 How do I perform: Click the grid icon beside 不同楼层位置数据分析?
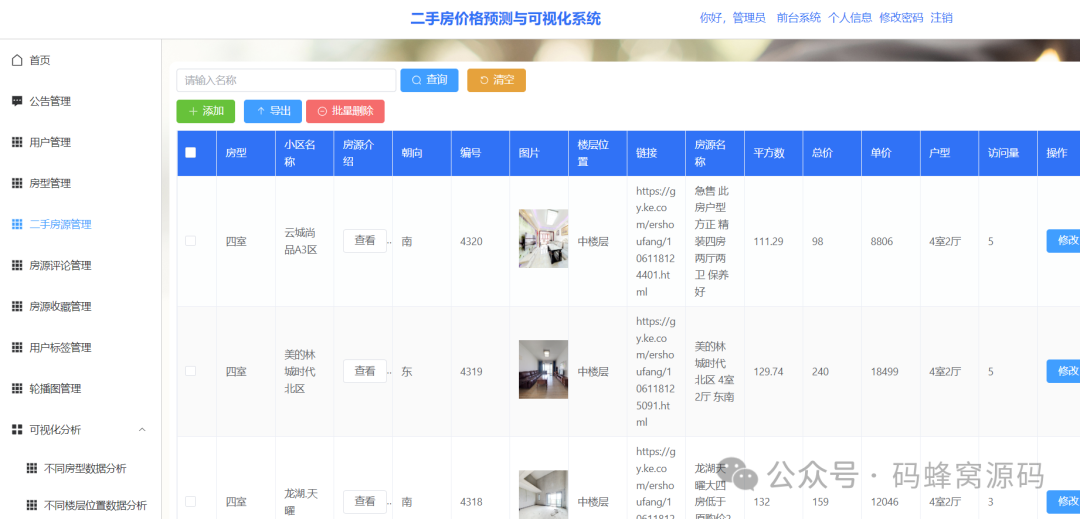tap(32, 505)
